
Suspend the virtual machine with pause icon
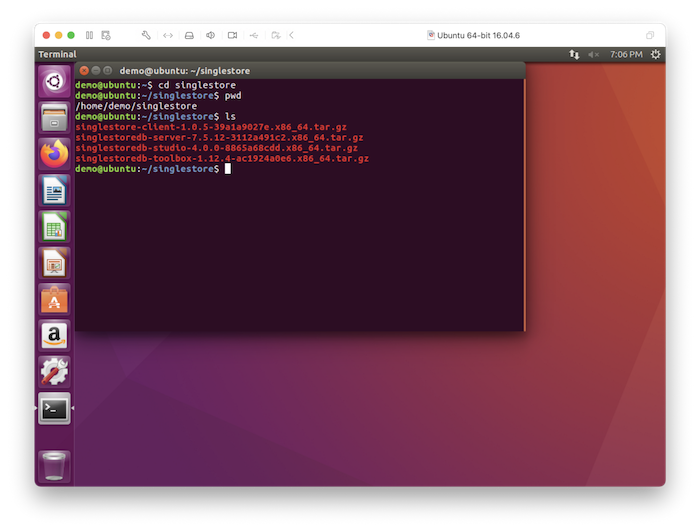(89, 35)
